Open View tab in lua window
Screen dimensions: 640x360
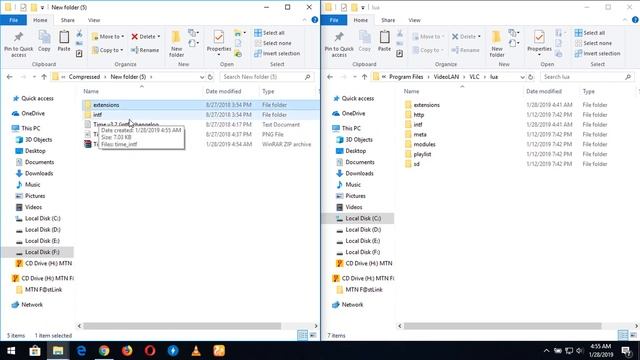click(414, 20)
